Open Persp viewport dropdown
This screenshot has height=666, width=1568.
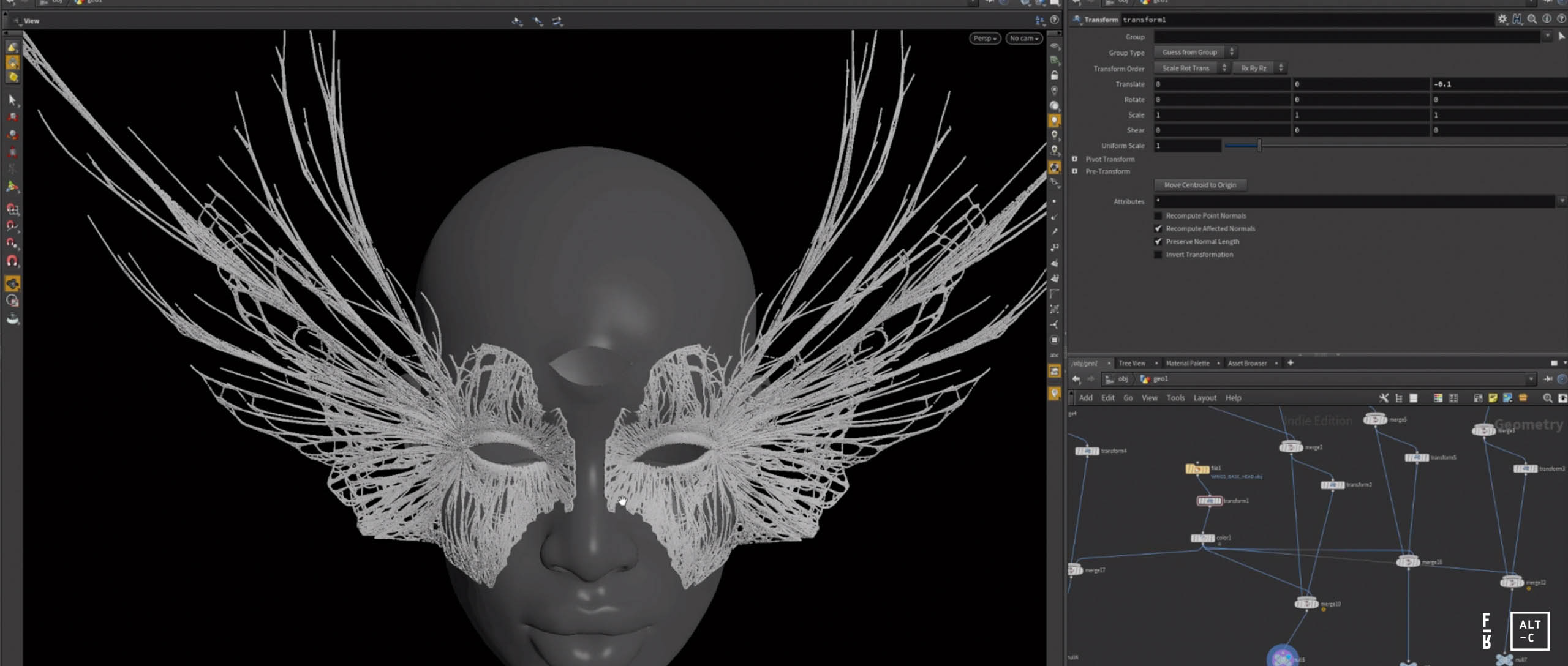[985, 39]
